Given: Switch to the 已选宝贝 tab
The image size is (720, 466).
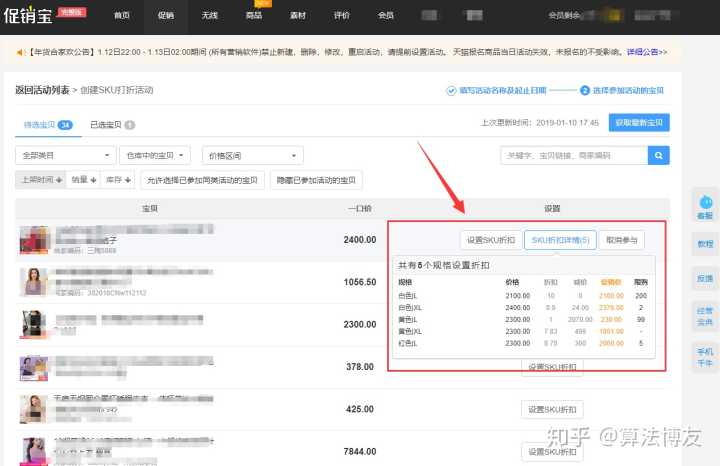Looking at the screenshot, I should 112,125.
